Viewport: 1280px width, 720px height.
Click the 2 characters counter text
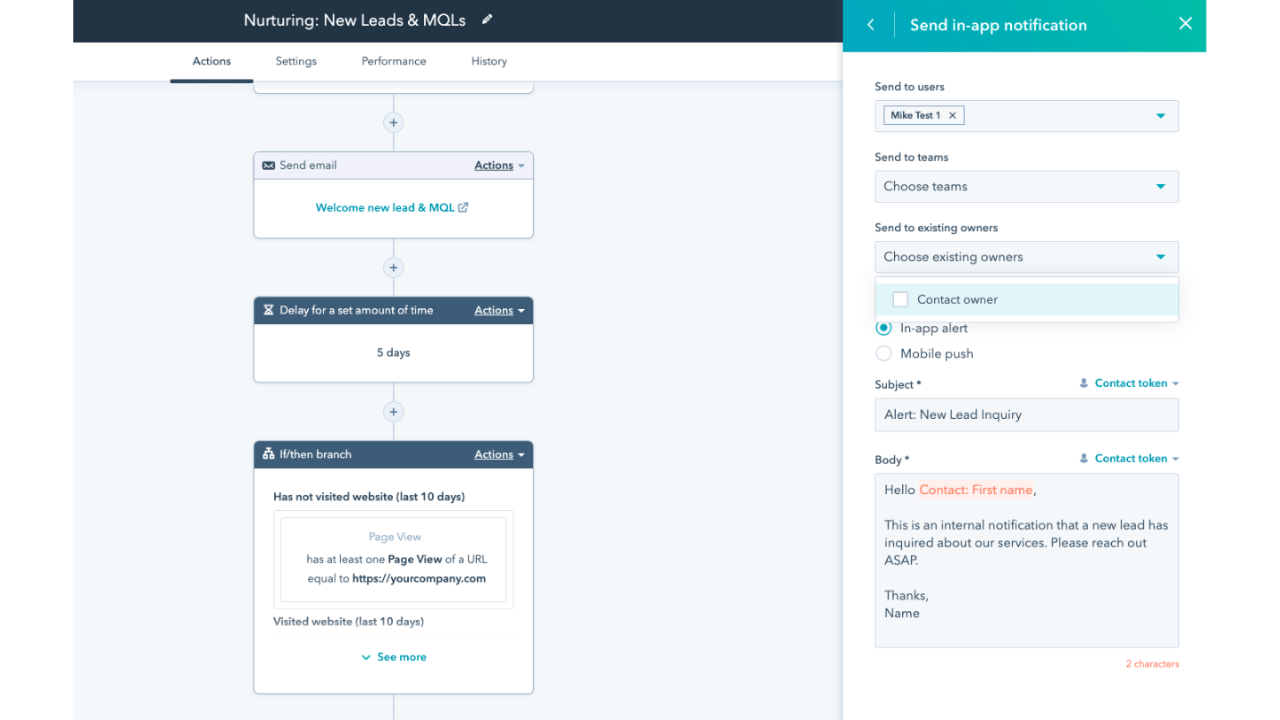point(1152,664)
